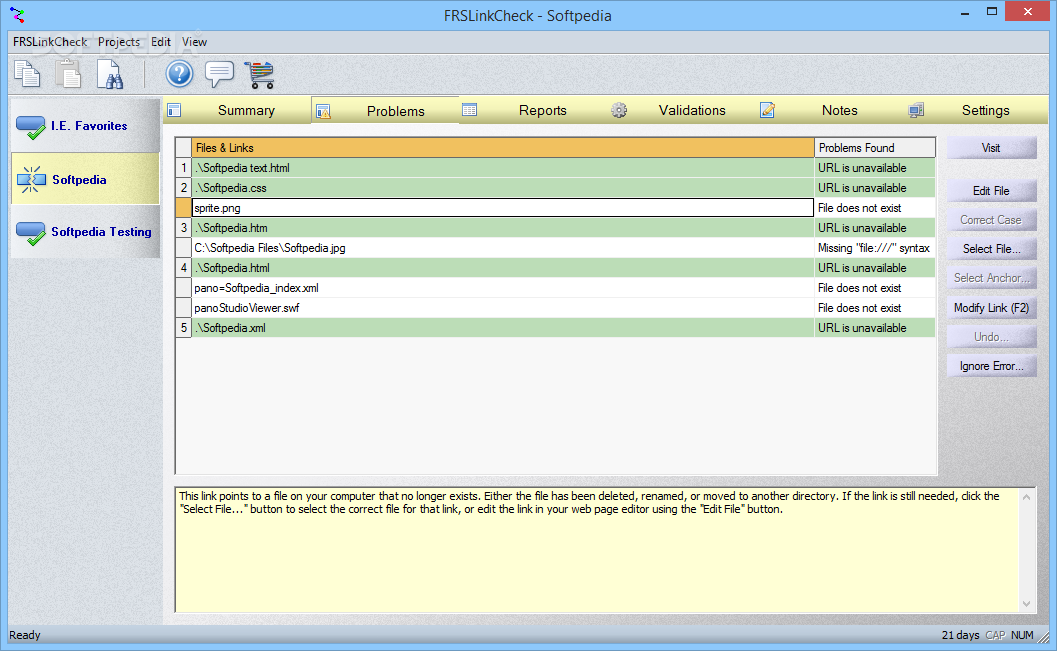Click the Reports tab table icon
The width and height of the screenshot is (1057, 651).
point(470,110)
